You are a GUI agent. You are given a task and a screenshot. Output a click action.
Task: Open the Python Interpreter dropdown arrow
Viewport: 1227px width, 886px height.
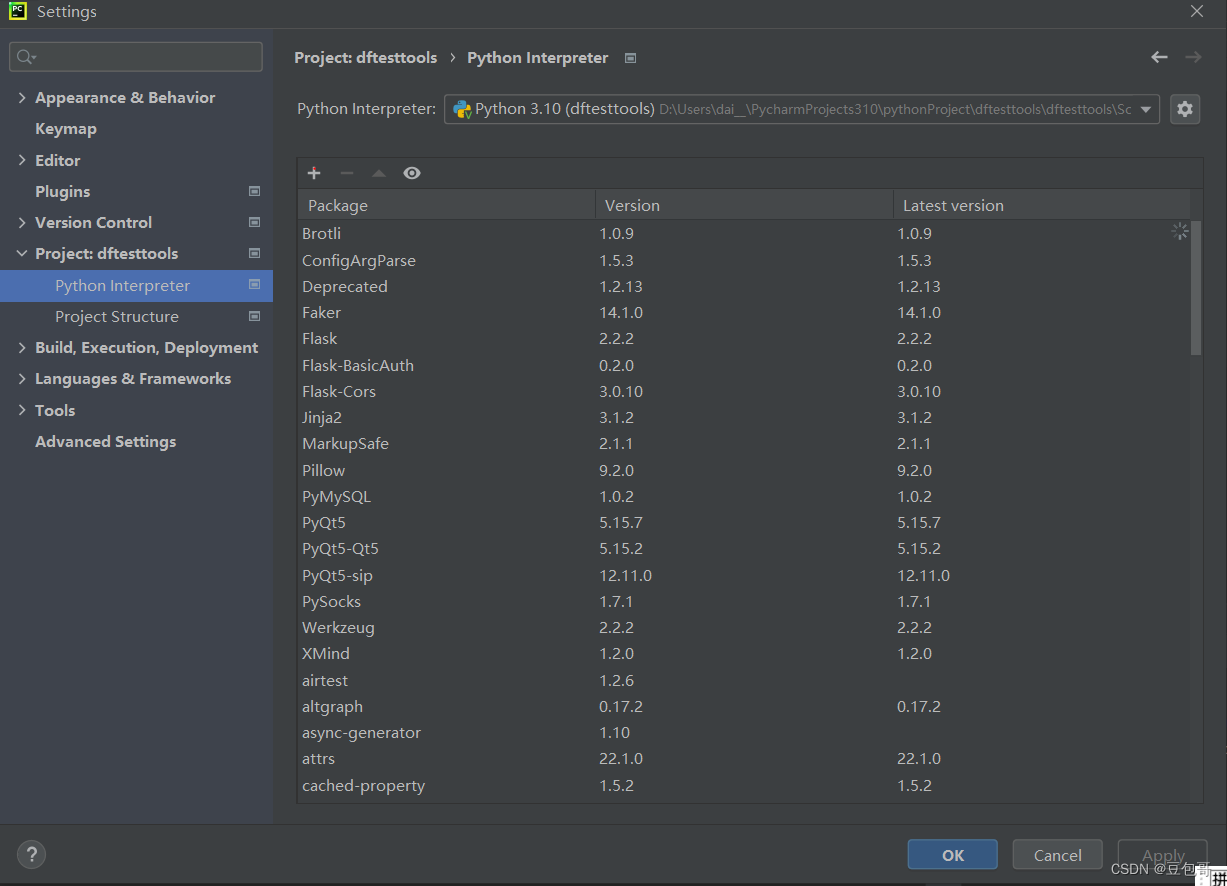coord(1146,109)
